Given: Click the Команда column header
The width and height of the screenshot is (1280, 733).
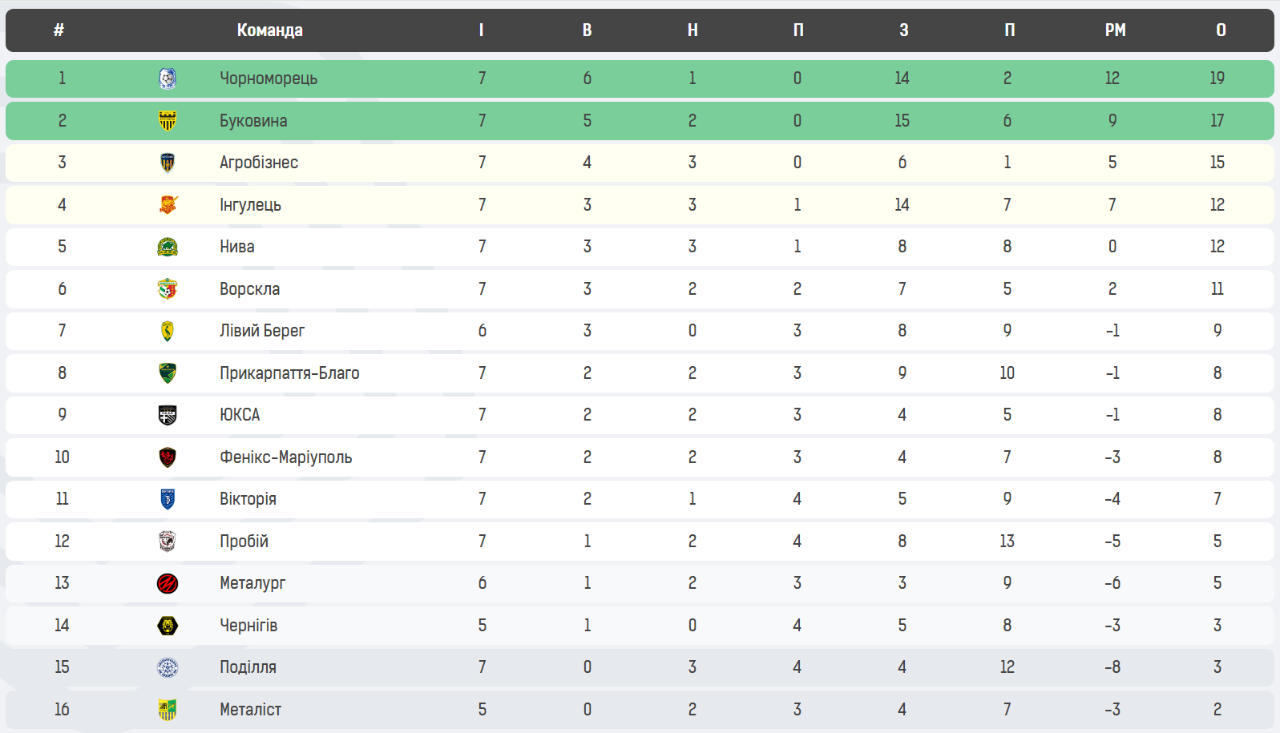Looking at the screenshot, I should 270,30.
